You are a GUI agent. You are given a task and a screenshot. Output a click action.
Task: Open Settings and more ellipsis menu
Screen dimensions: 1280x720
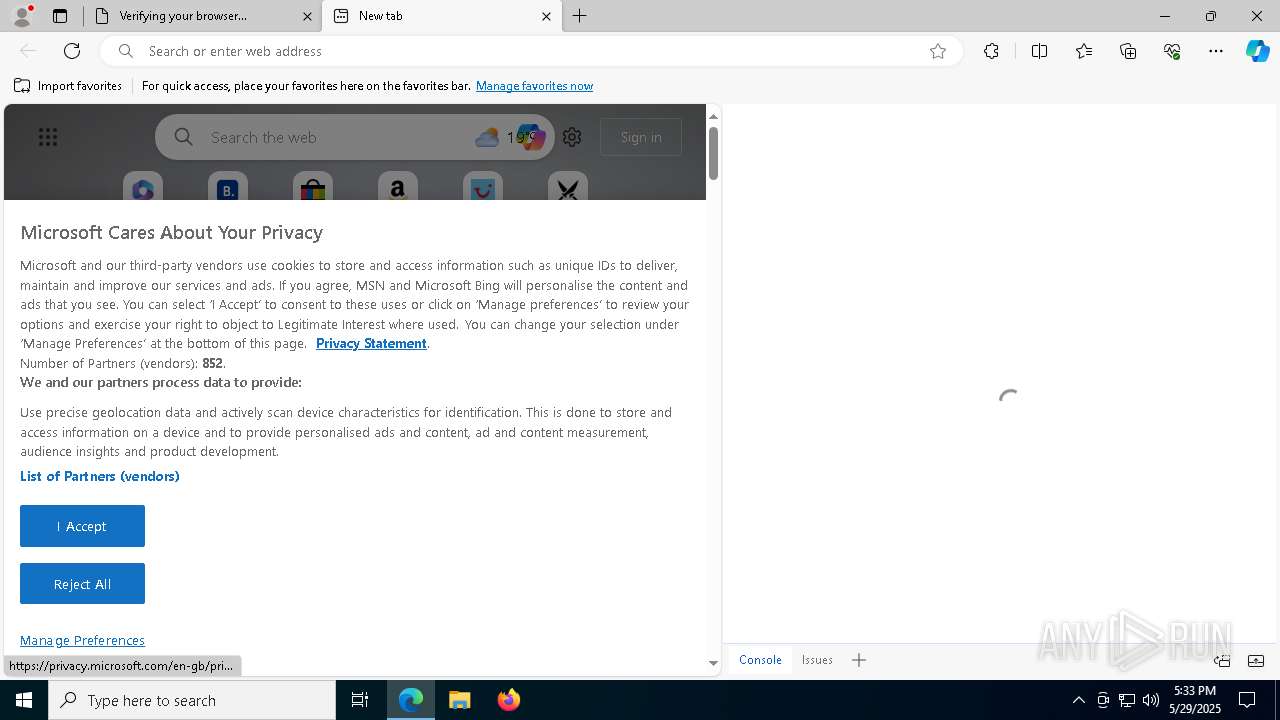click(1216, 51)
